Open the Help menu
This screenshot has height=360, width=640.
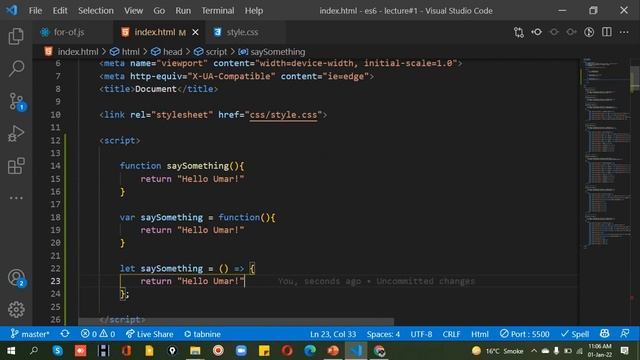click(253, 11)
